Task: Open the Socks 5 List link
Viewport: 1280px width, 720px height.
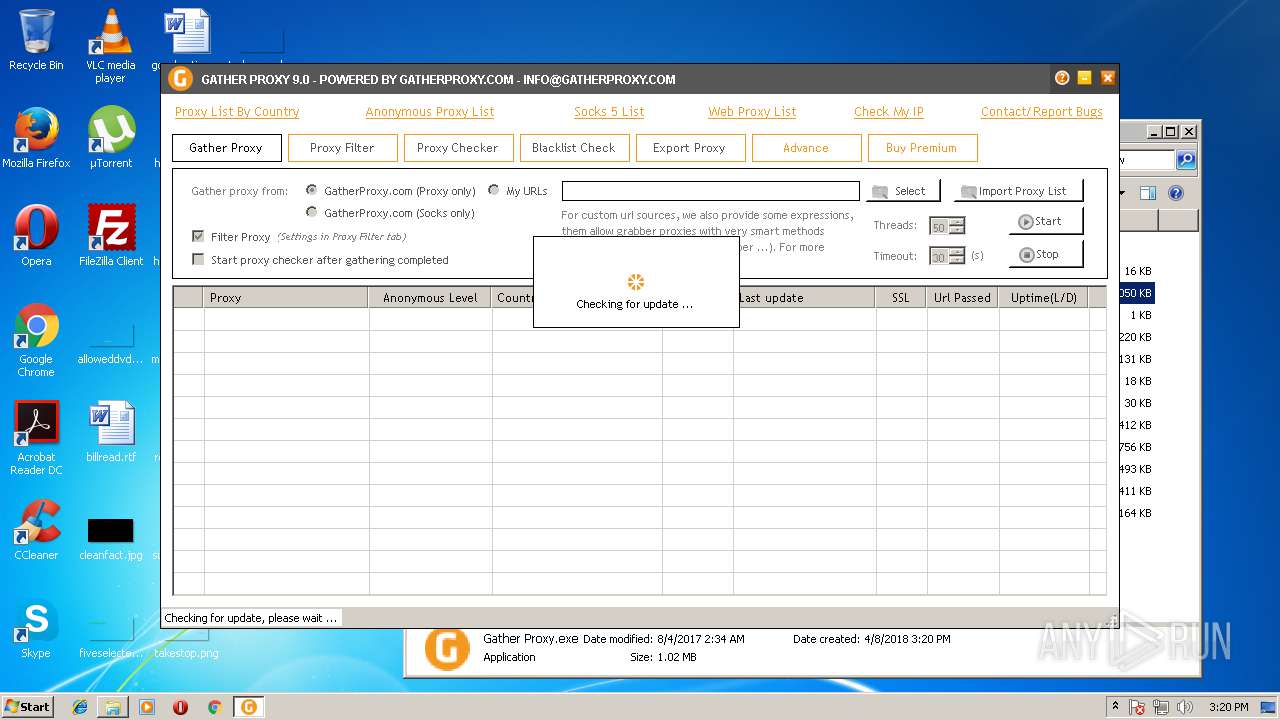Action: pos(609,112)
